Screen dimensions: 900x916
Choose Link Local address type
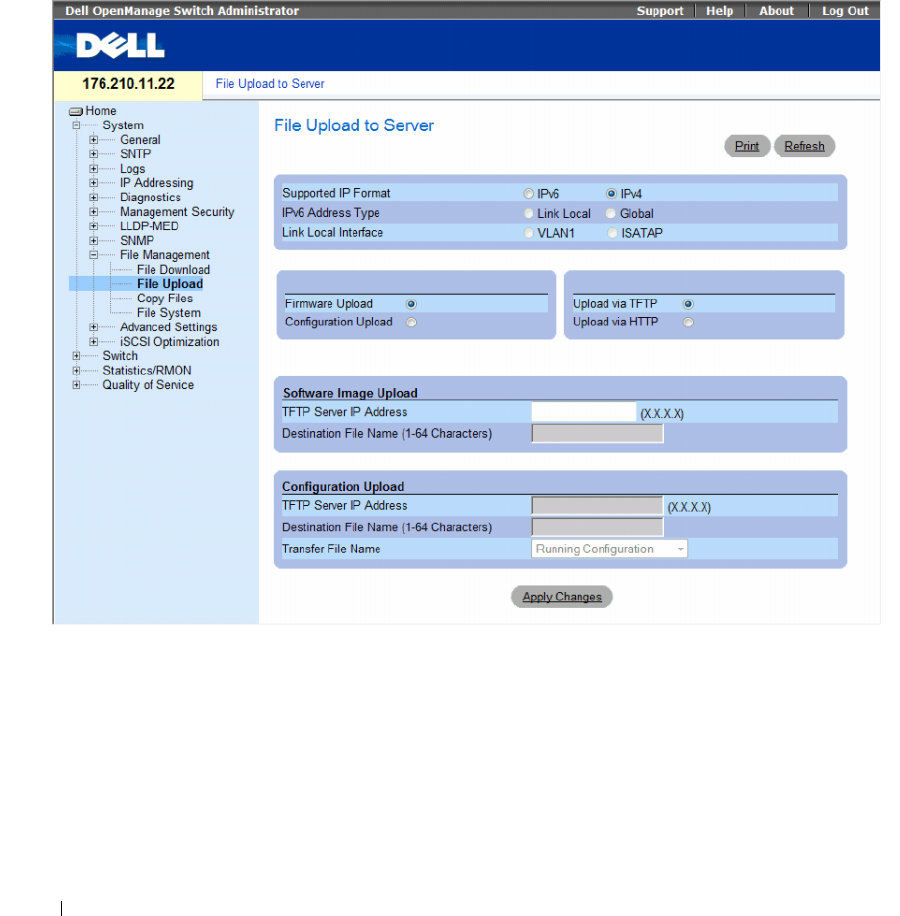pos(529,213)
